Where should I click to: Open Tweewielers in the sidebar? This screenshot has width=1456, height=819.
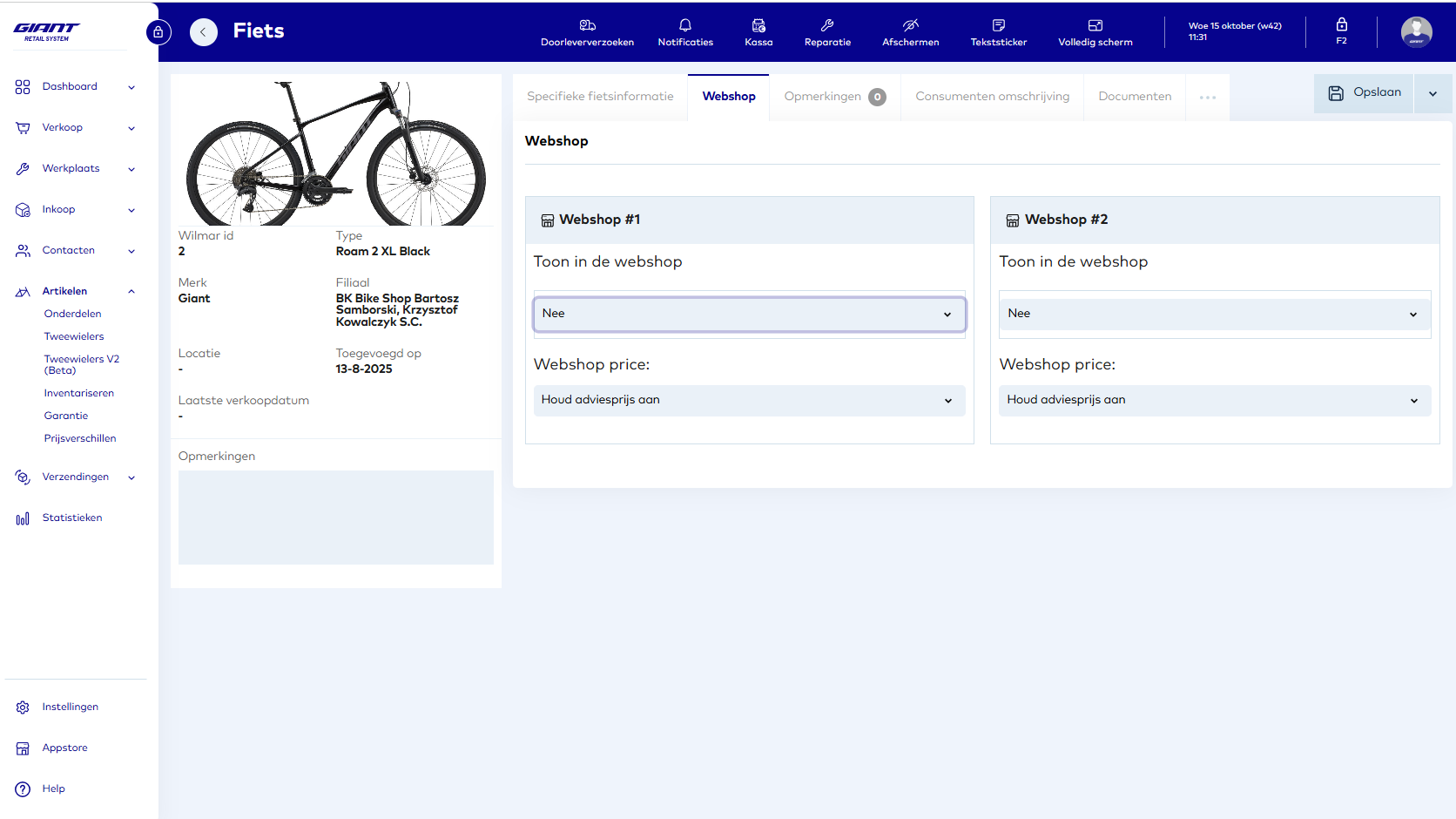pos(74,336)
